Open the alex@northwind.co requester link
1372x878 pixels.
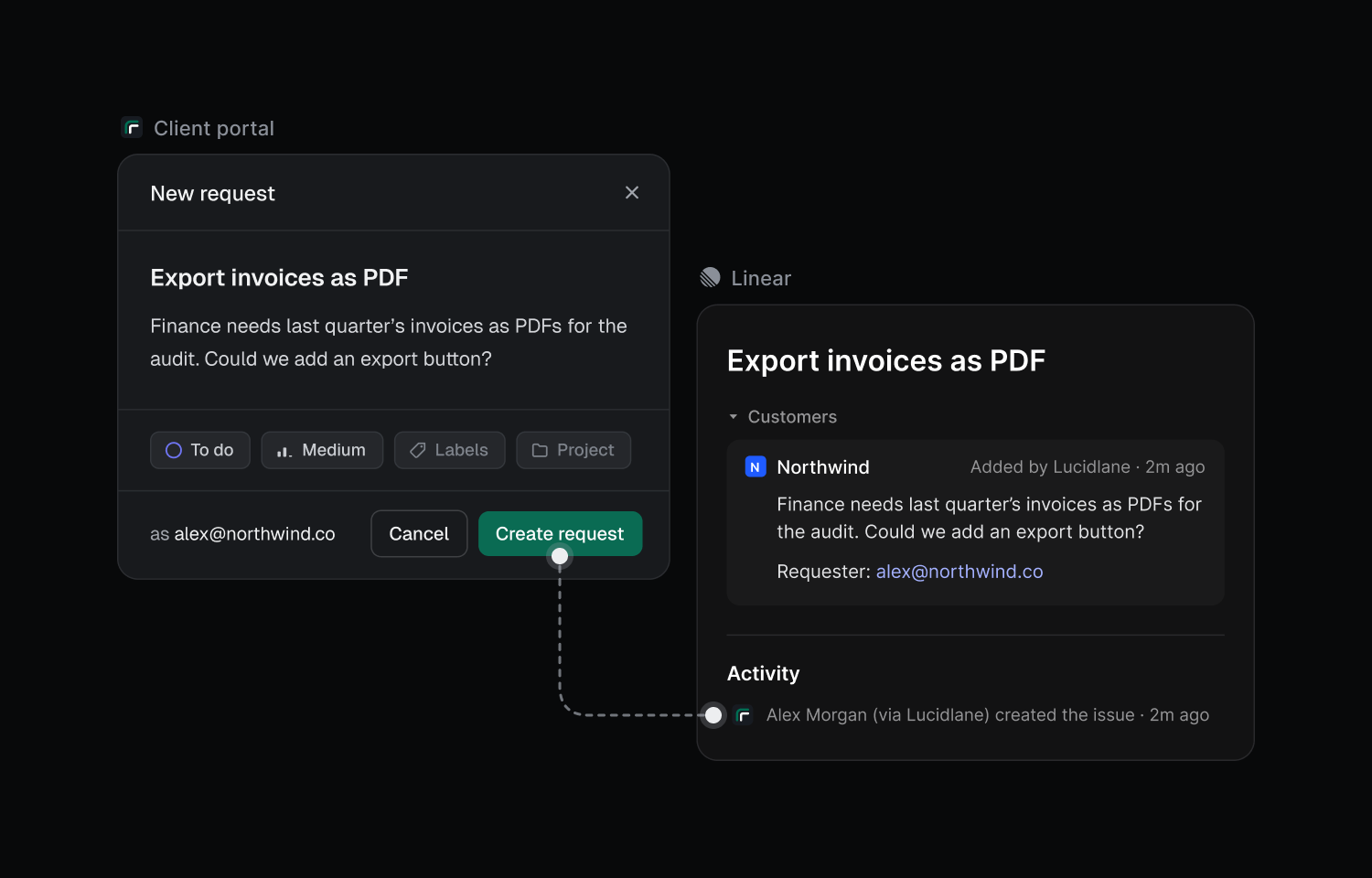[x=959, y=572]
